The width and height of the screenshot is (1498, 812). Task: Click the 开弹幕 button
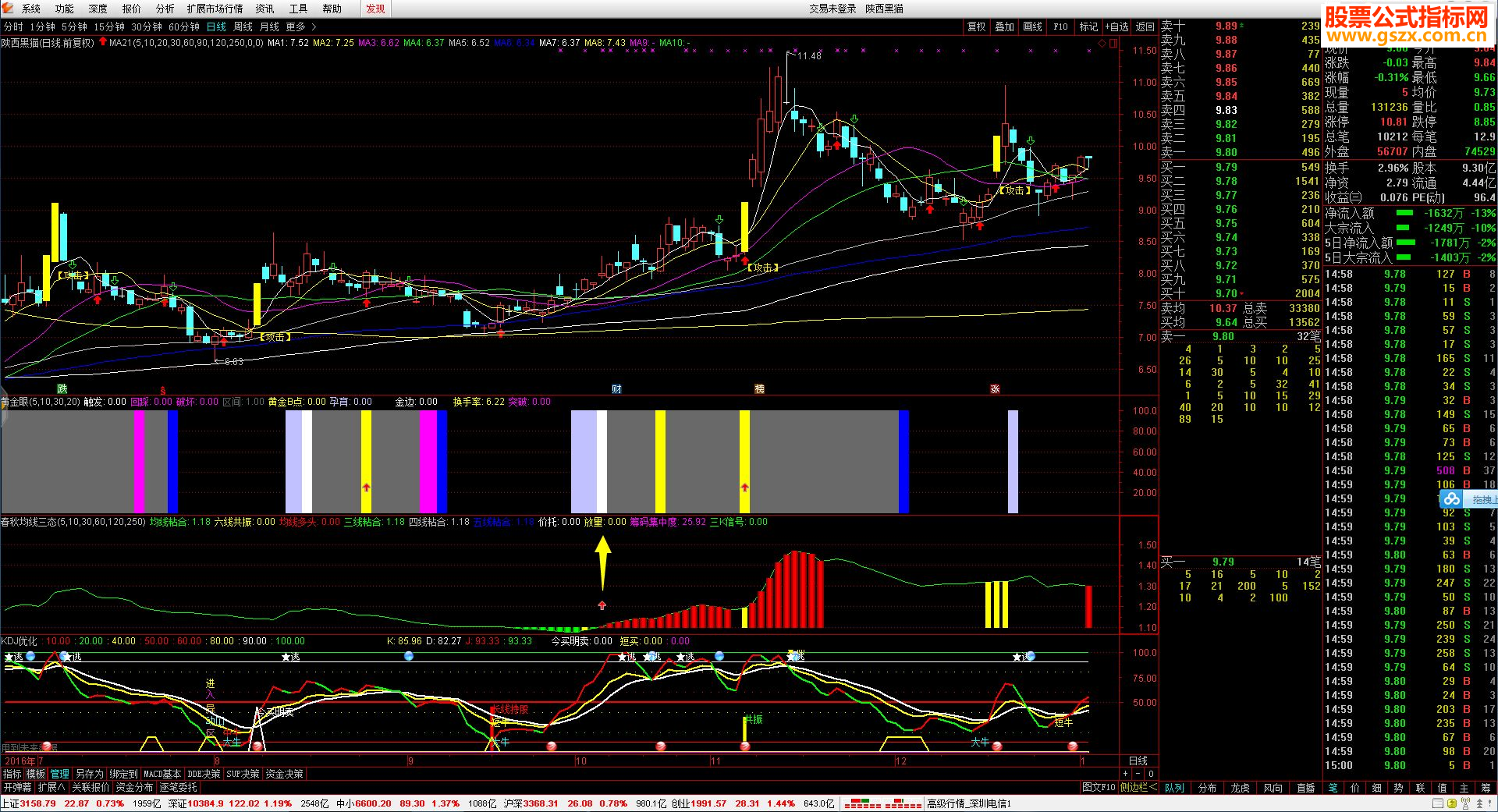click(x=17, y=787)
